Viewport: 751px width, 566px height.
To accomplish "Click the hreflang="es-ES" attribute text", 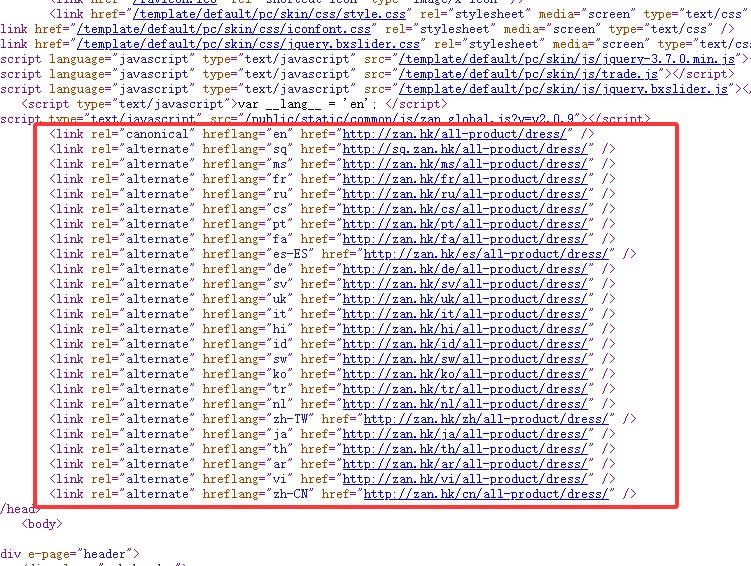I will (x=258, y=254).
